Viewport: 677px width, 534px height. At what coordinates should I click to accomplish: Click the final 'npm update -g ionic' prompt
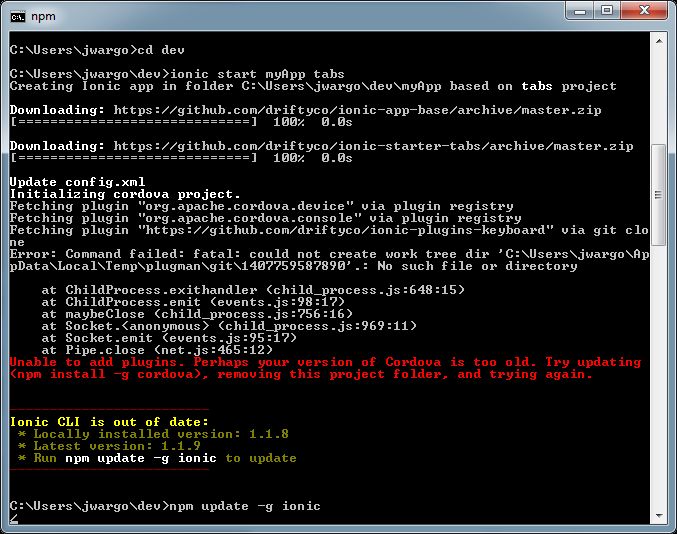(x=245, y=506)
